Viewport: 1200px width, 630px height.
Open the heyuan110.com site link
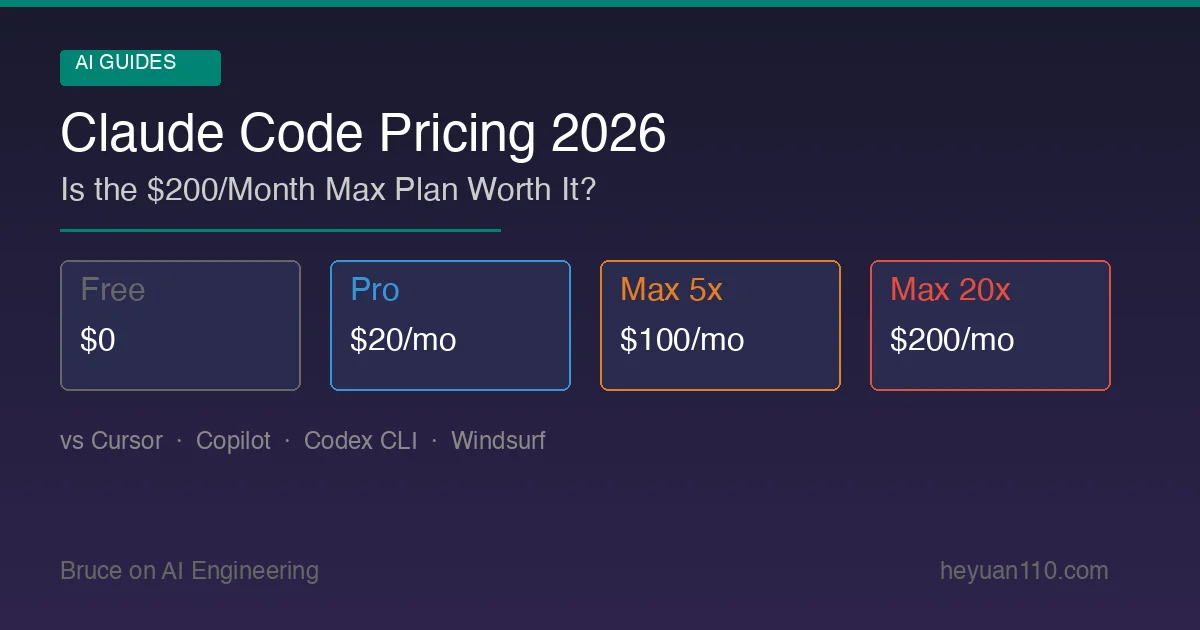(1024, 571)
